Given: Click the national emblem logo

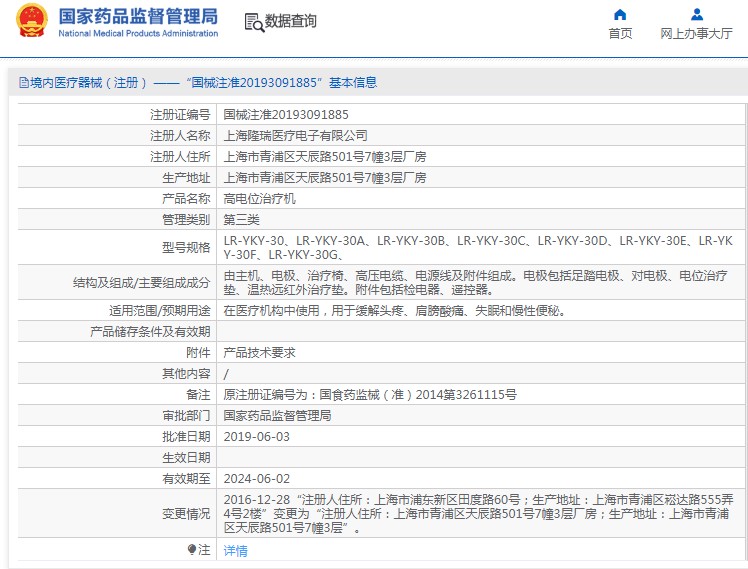Looking at the screenshot, I should (x=32, y=21).
